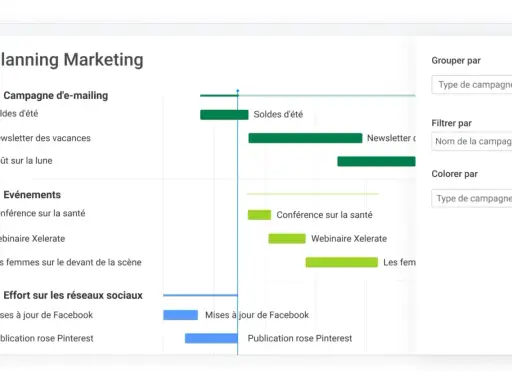This screenshot has height=384, width=512.
Task: Select the dark green lune campaign bar
Action: [x=376, y=161]
